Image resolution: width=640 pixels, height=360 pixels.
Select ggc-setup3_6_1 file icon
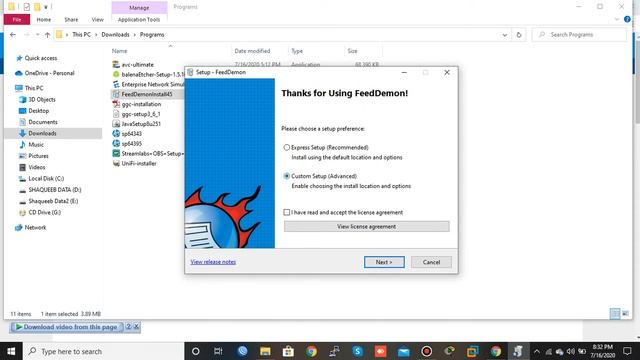116,114
